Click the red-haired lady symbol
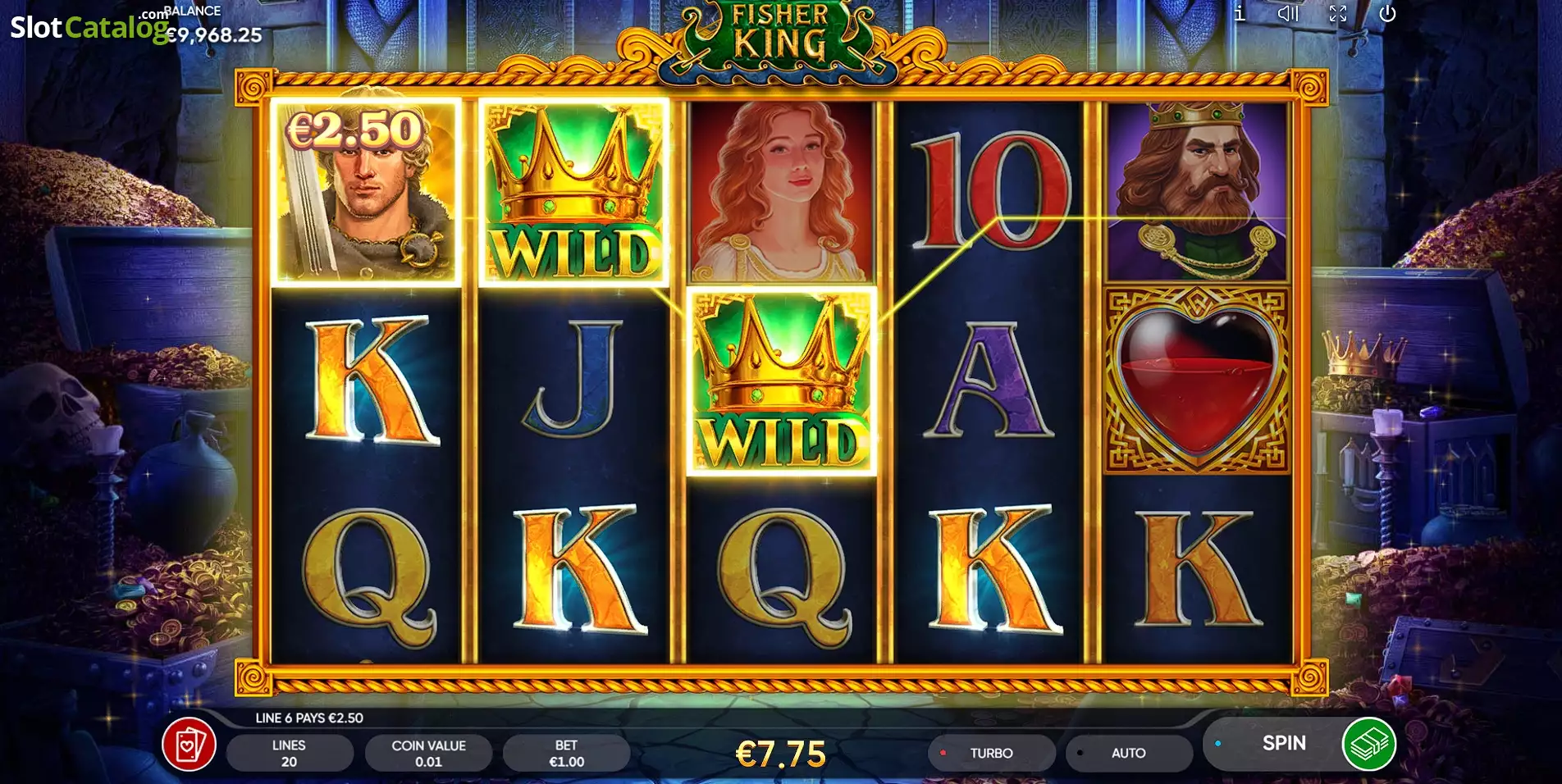This screenshot has height=784, width=1562. [782, 192]
